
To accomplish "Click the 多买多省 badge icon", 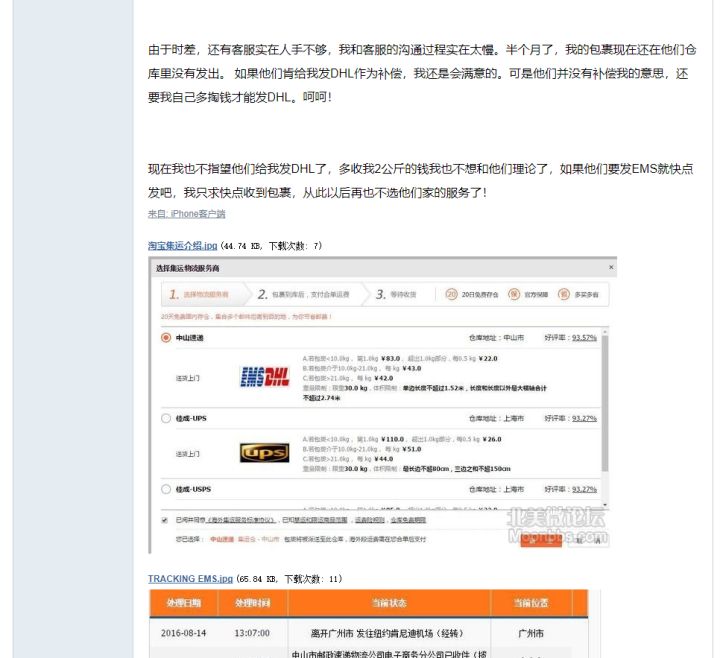I will click(564, 295).
